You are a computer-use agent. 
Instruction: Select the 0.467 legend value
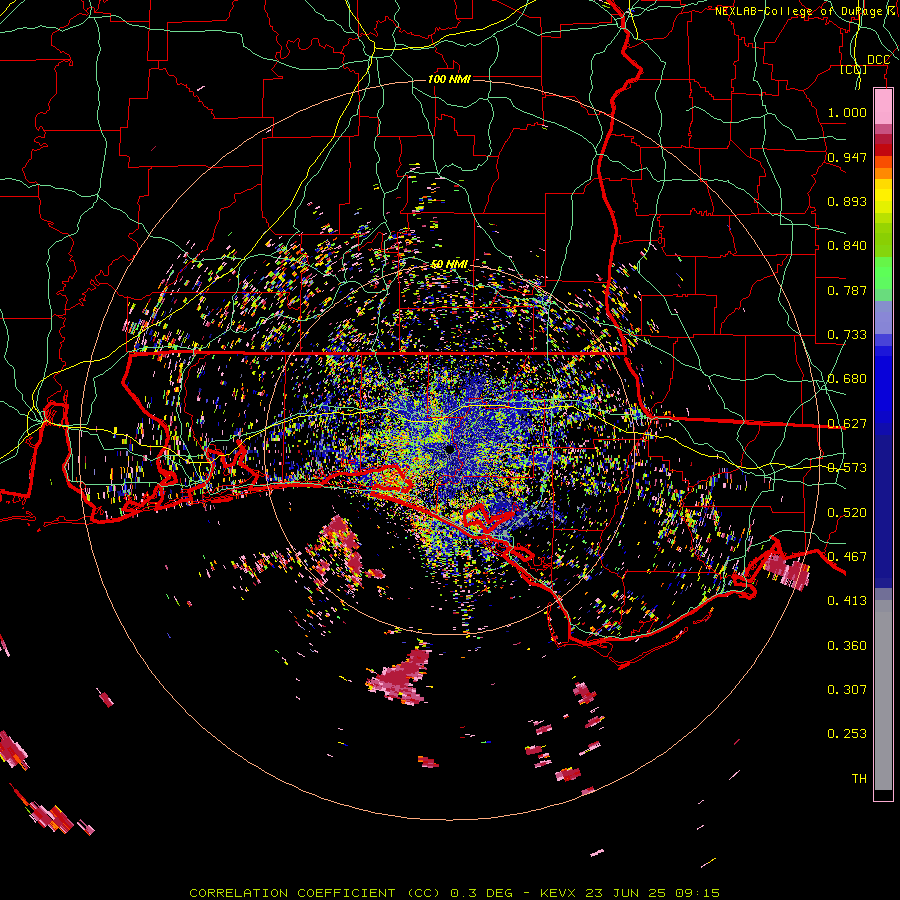pyautogui.click(x=847, y=557)
